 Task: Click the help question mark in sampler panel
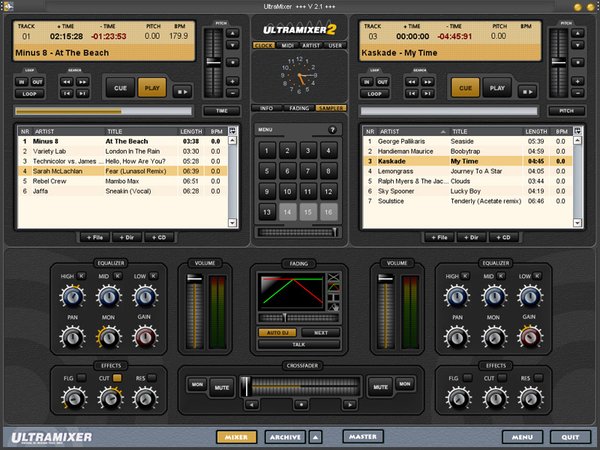coord(333,130)
